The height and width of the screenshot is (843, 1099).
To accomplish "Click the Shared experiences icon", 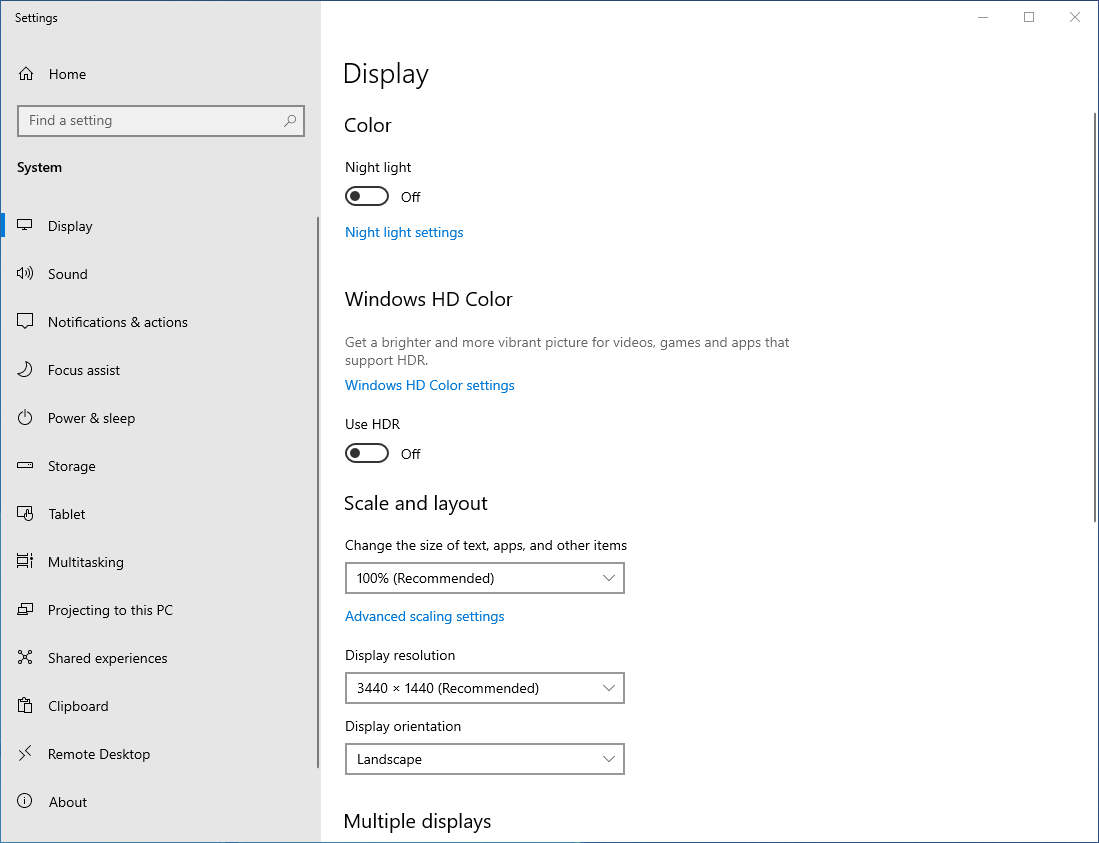I will point(25,657).
